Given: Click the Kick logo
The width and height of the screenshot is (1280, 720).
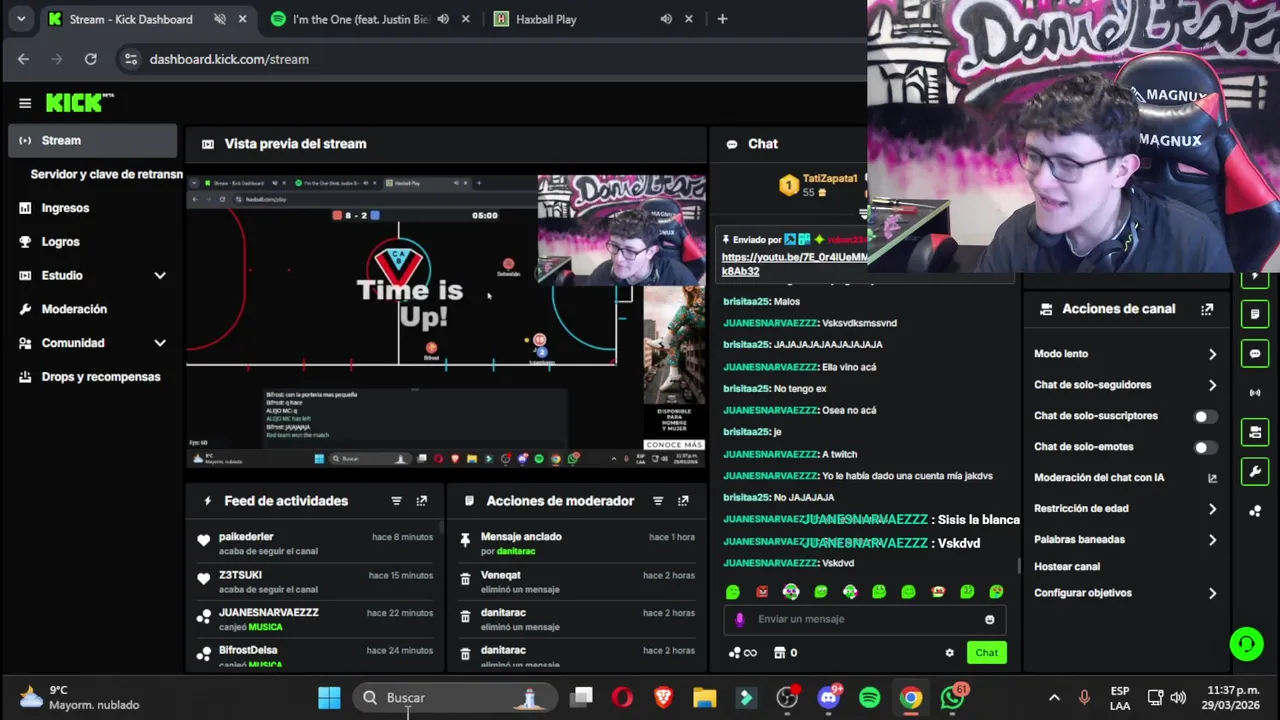Looking at the screenshot, I should pyautogui.click(x=80, y=103).
